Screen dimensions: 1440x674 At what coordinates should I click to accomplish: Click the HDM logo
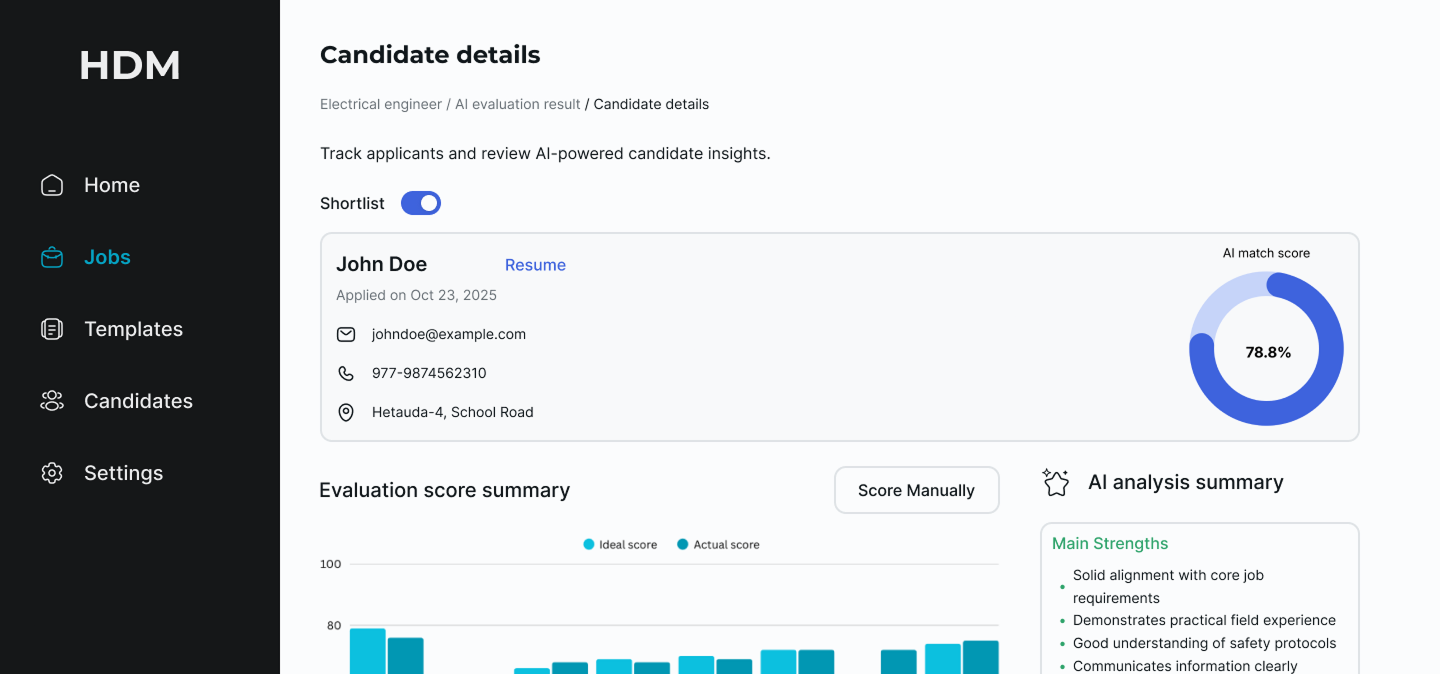click(x=130, y=64)
